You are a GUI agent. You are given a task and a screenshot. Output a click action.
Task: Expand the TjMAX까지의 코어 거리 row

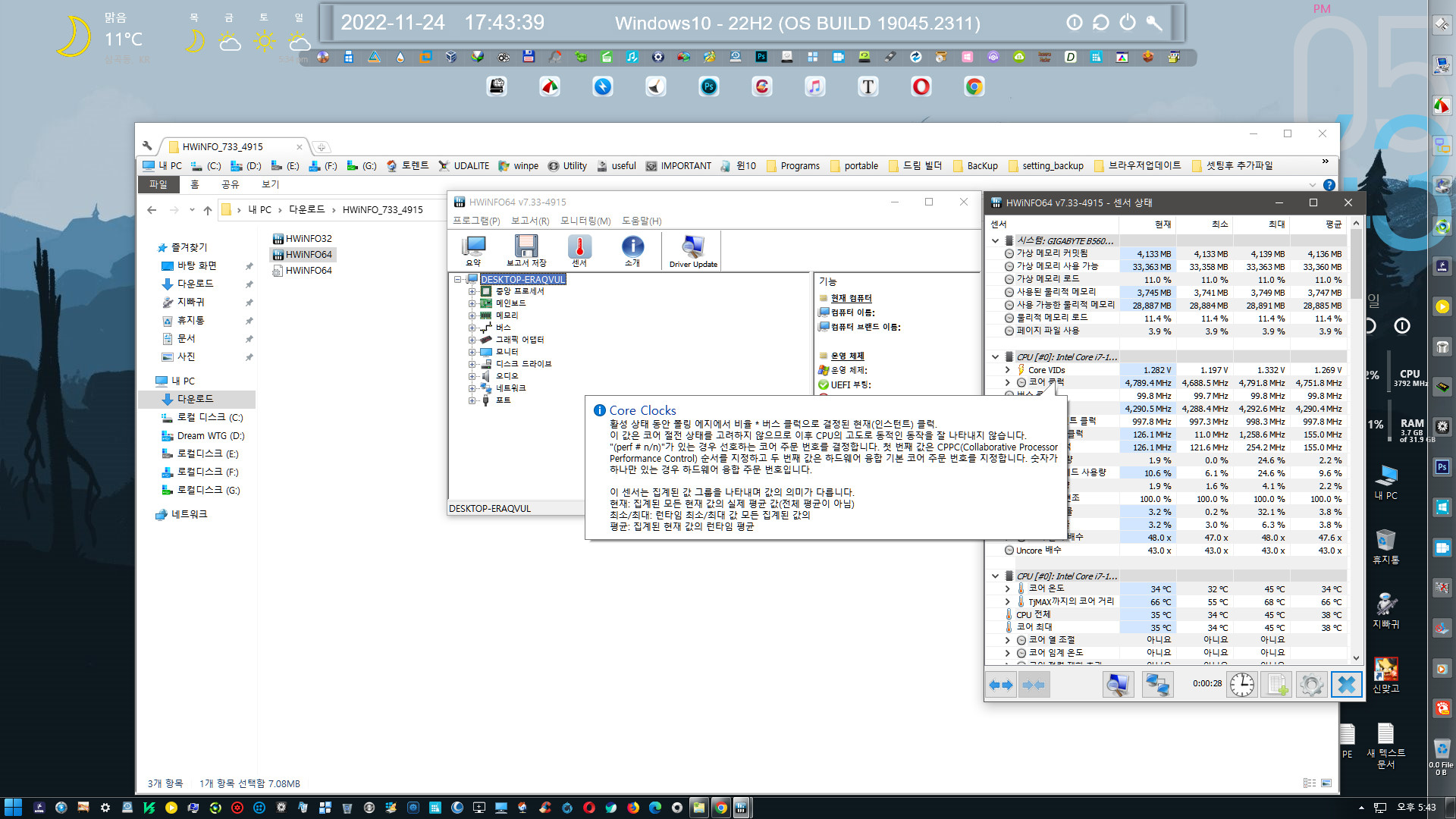pyautogui.click(x=1007, y=601)
